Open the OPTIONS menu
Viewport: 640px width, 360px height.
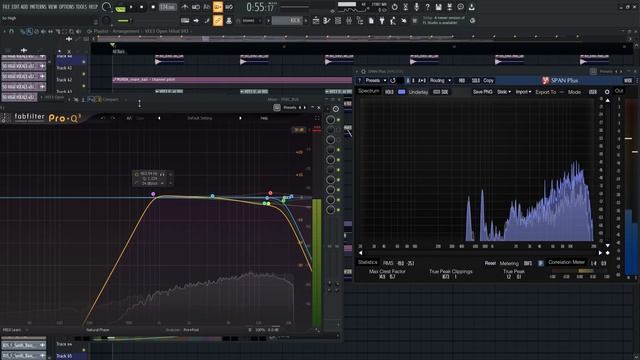[x=67, y=7]
